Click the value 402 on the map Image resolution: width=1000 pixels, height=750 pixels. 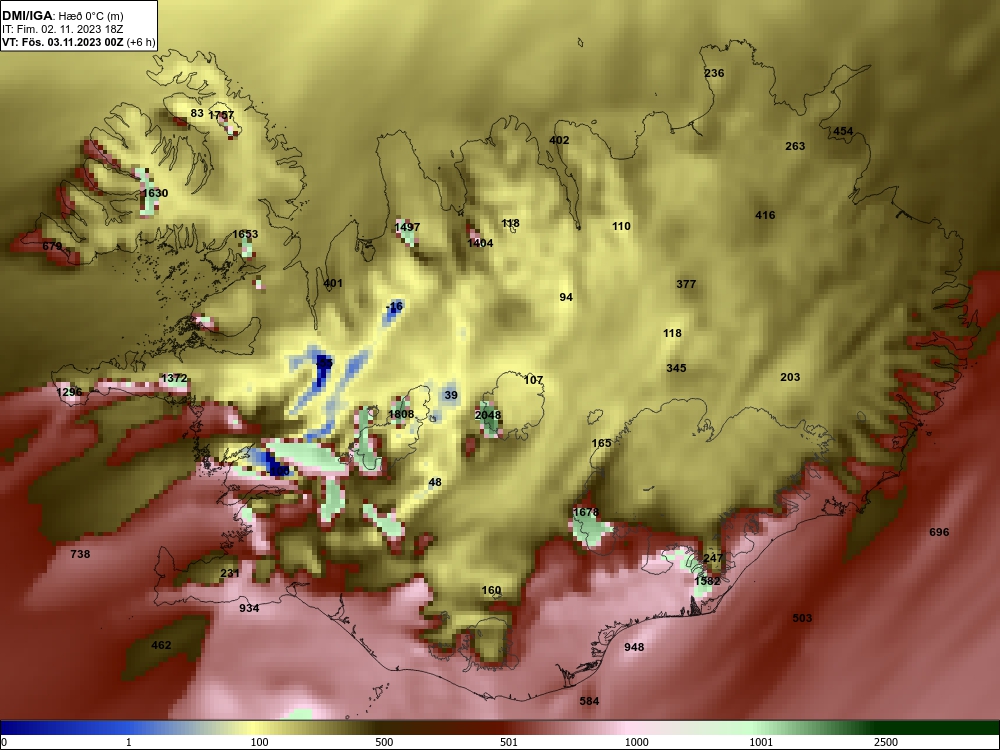tap(559, 140)
